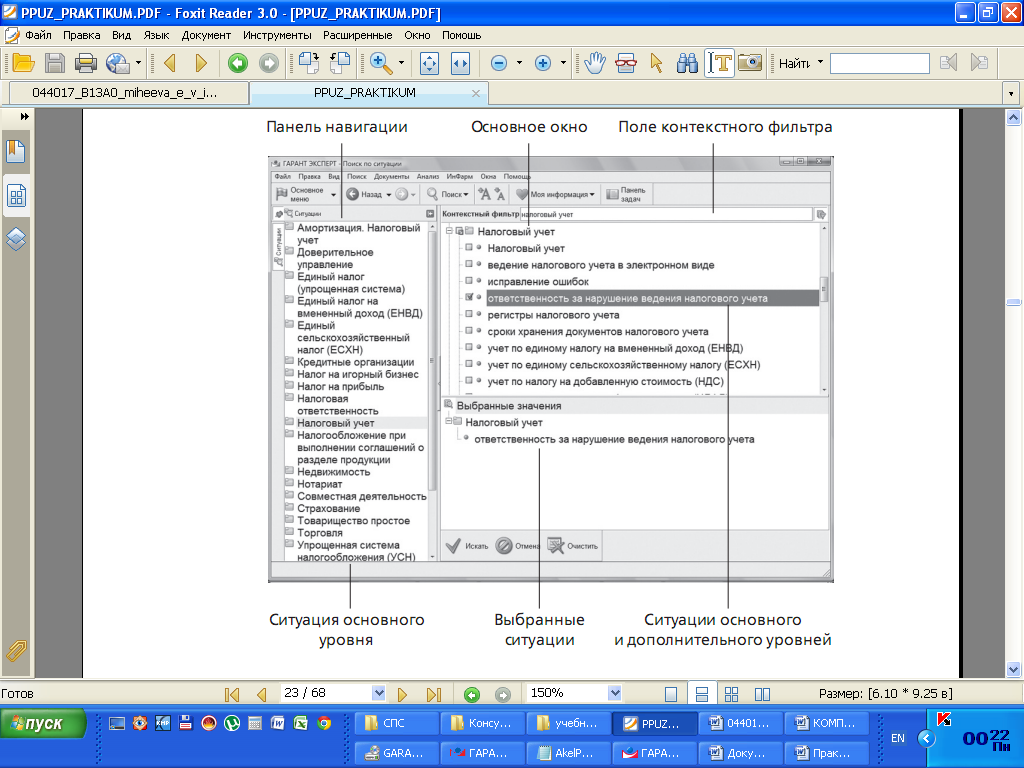Open the Pages thumbnails side panel
Viewport: 1024px width, 768px height.
pos(16,195)
